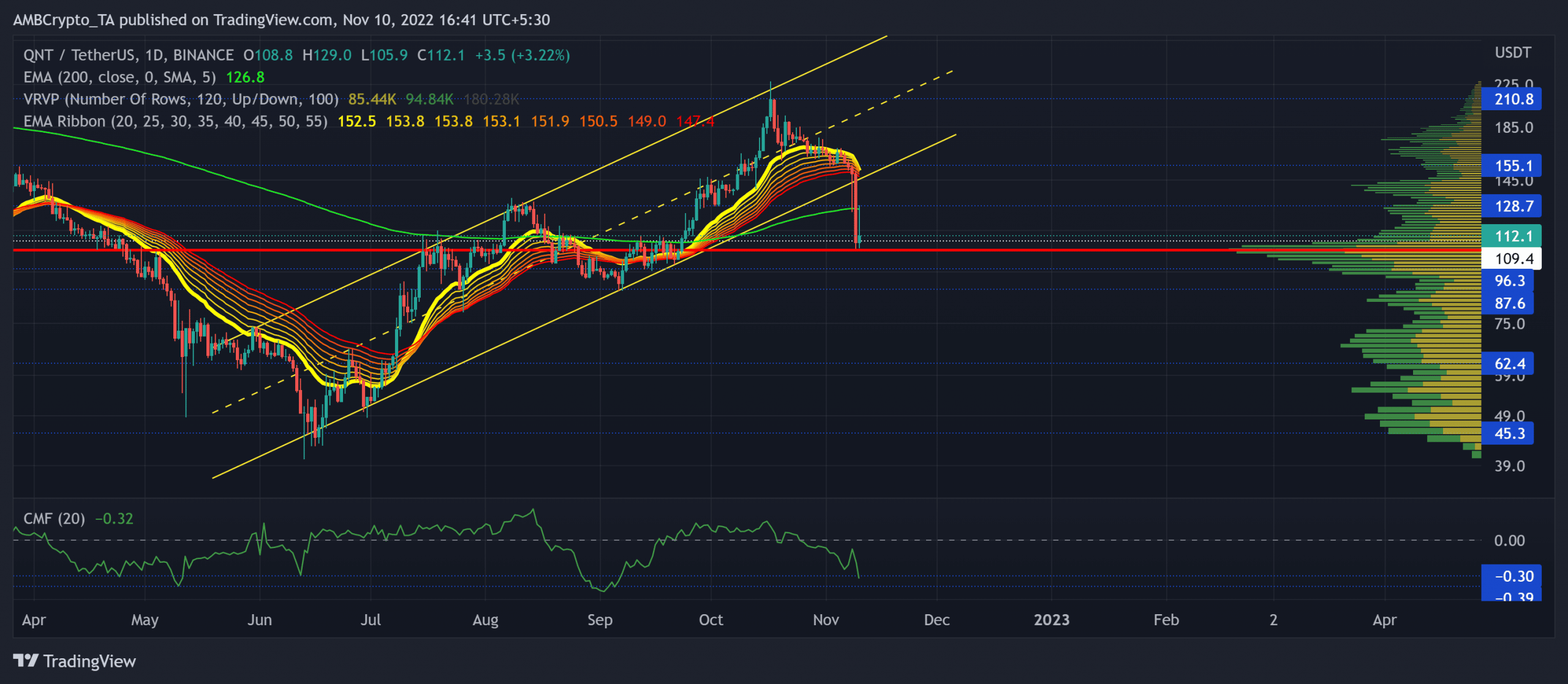Click the 62.4 price level label
The image size is (1568, 684).
click(1507, 364)
